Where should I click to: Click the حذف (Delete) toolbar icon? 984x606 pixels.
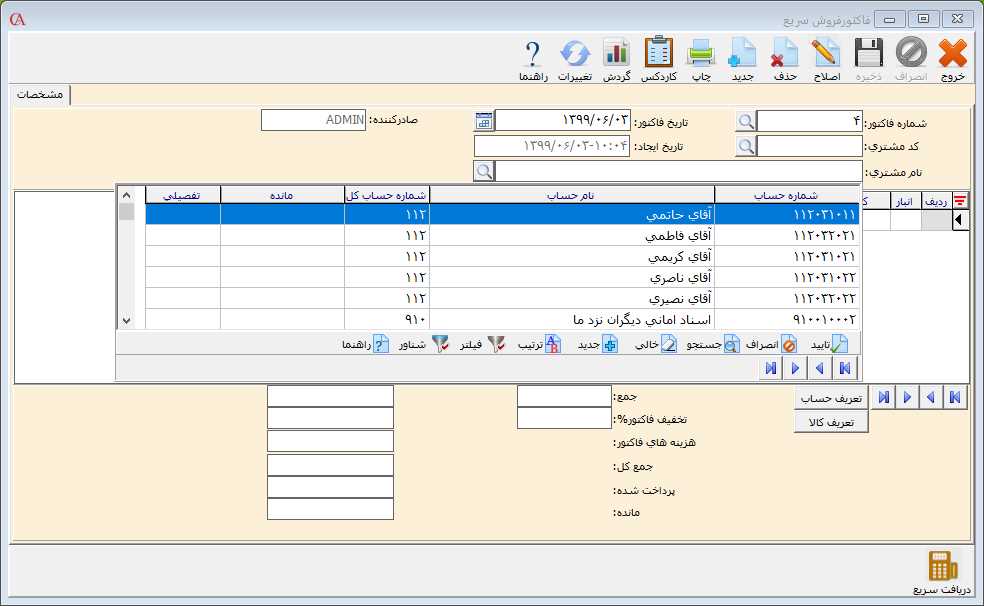pyautogui.click(x=785, y=58)
